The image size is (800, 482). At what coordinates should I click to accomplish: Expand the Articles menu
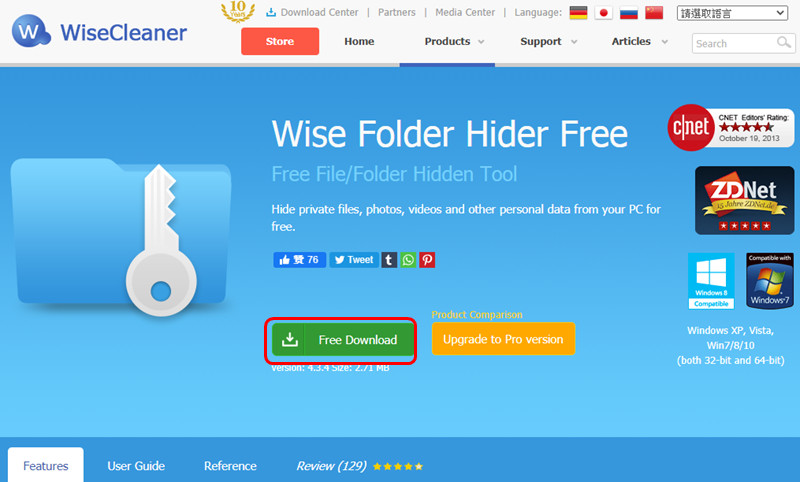click(x=639, y=41)
